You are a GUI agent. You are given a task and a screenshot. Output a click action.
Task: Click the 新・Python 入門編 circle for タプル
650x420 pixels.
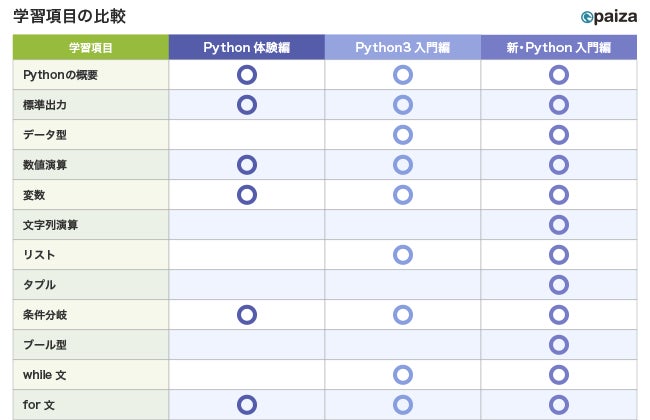559,284
